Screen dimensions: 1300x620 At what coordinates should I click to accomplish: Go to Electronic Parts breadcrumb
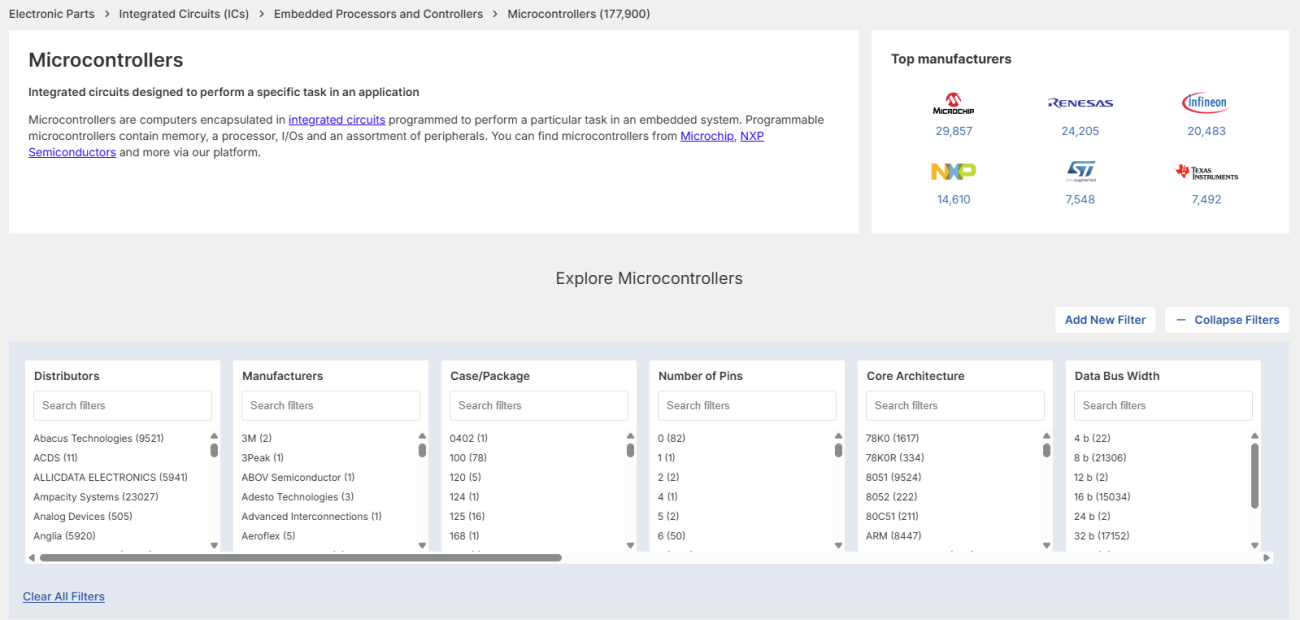click(52, 14)
